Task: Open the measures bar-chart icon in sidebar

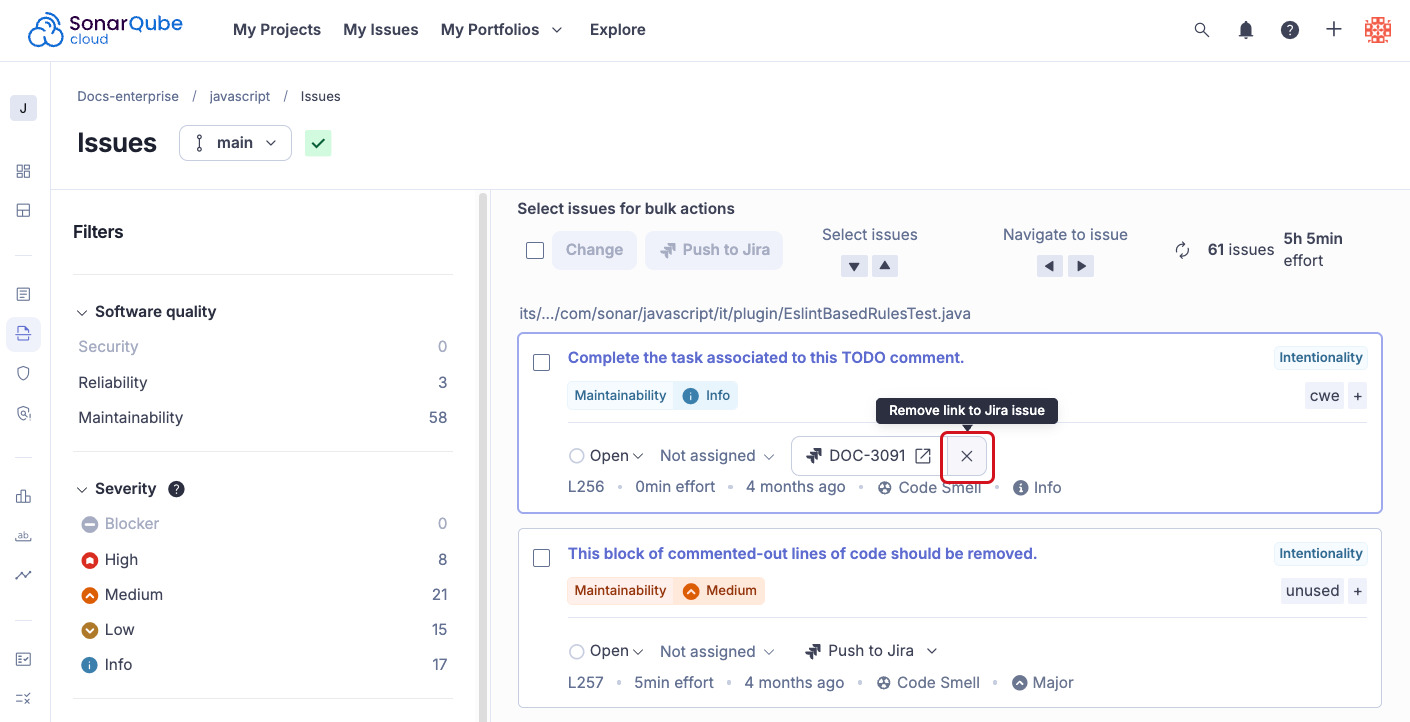Action: tap(23, 496)
